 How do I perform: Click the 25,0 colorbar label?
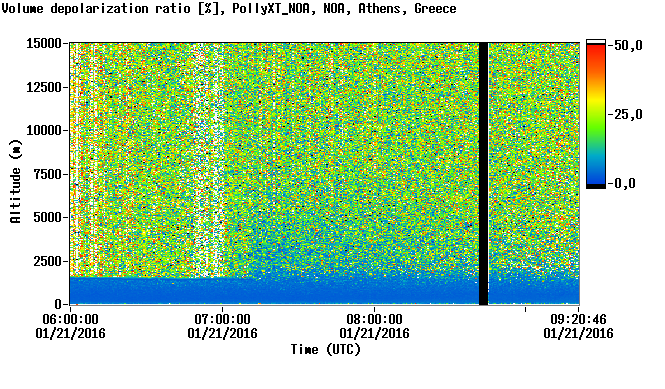pos(625,114)
